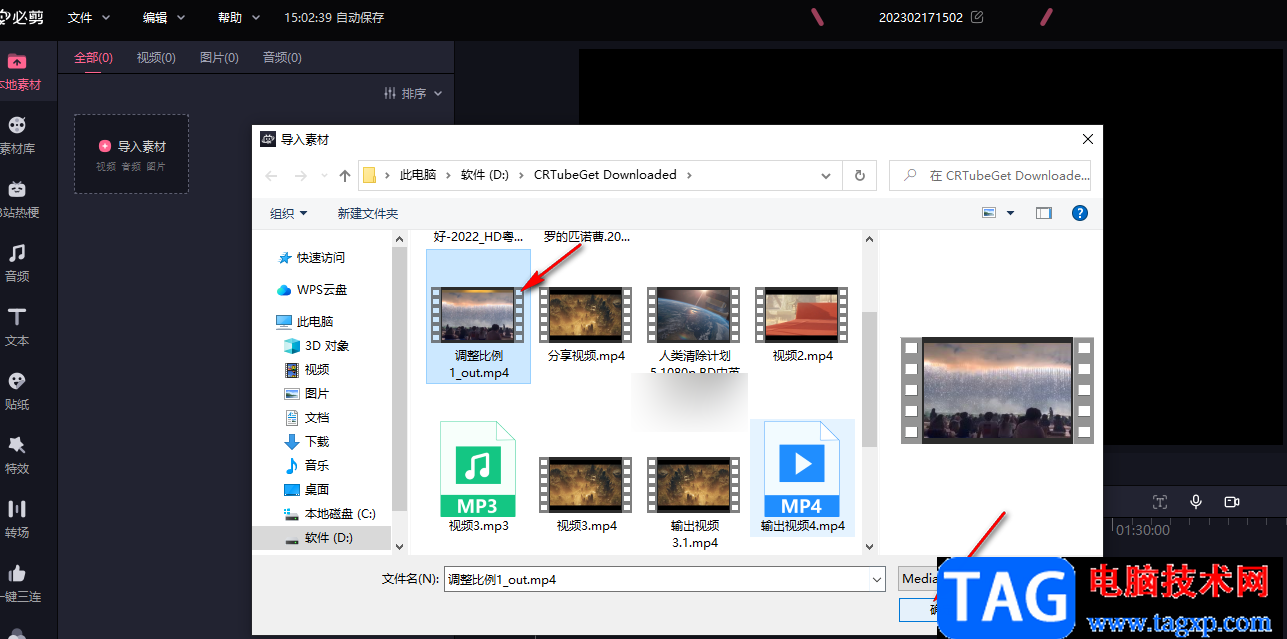Open the view mode thumbnails icon
1287x639 pixels.
(990, 213)
